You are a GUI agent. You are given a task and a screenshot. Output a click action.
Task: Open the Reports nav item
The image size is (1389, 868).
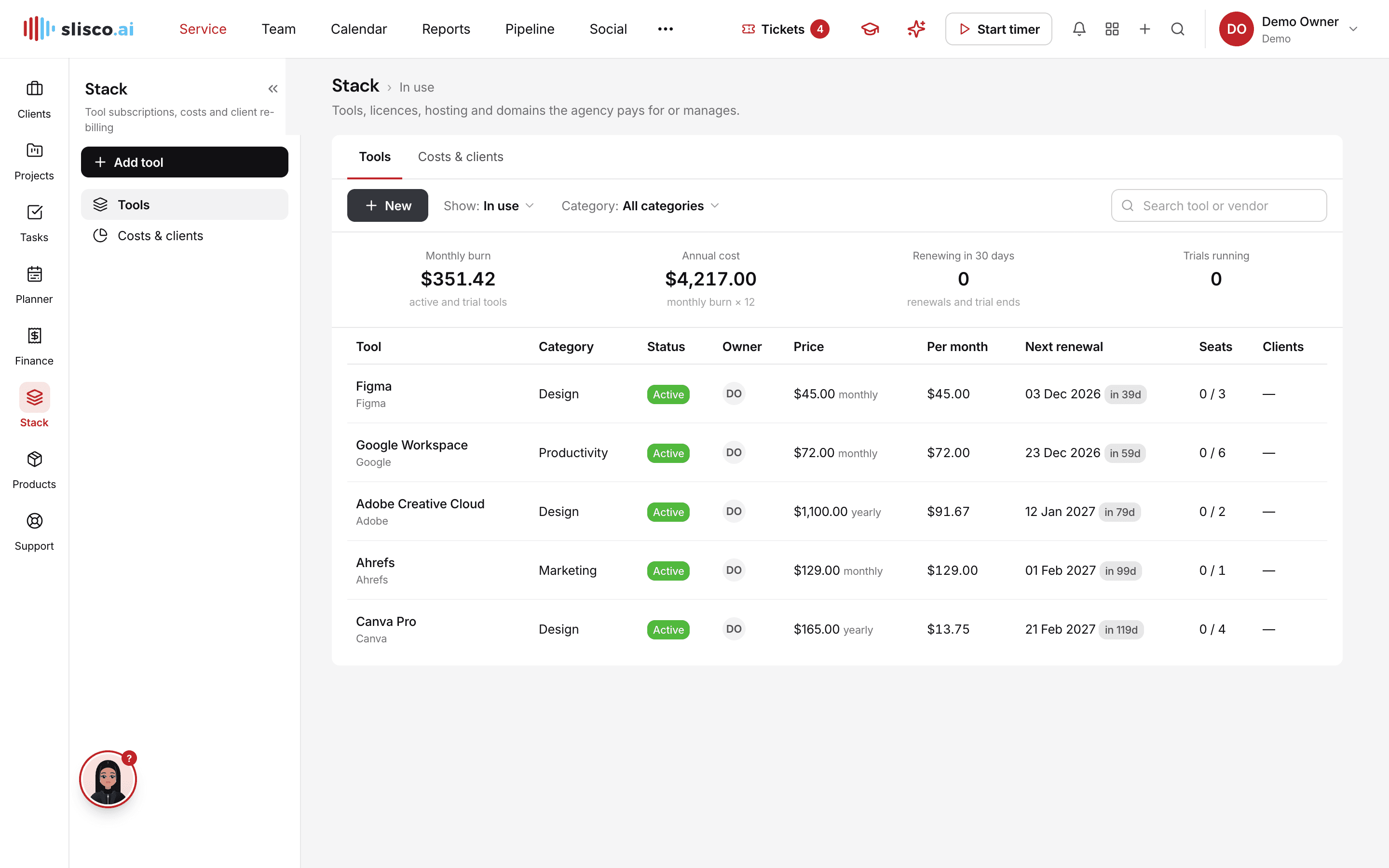(446, 29)
